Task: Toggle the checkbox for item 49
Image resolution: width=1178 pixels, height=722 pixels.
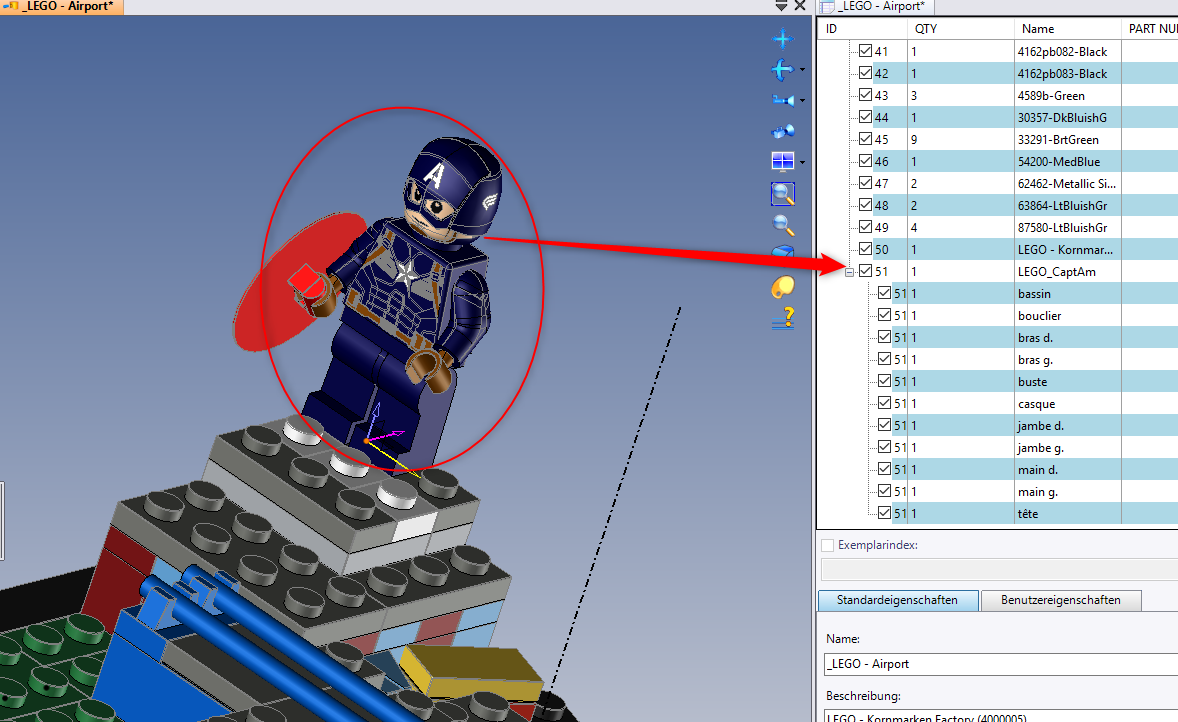Action: click(865, 227)
